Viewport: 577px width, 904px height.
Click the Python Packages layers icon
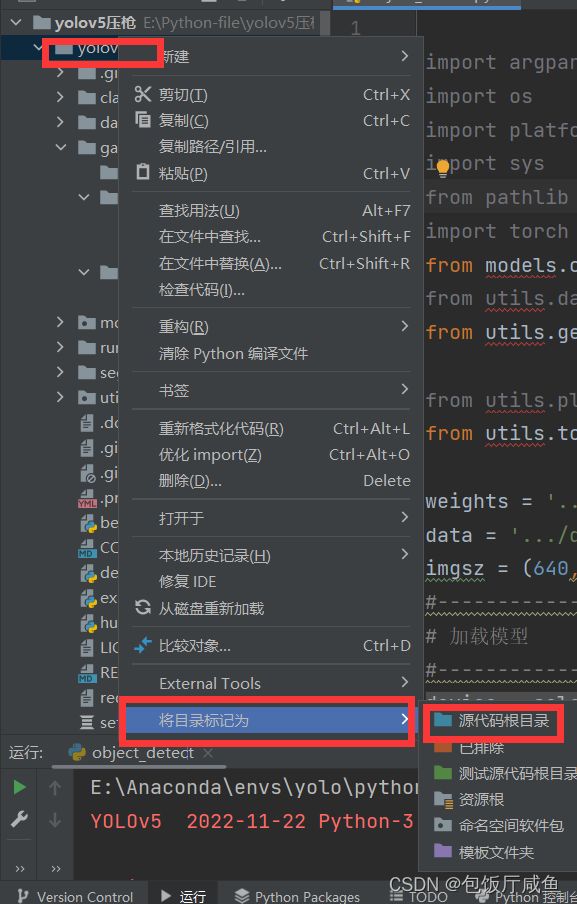(x=242, y=896)
